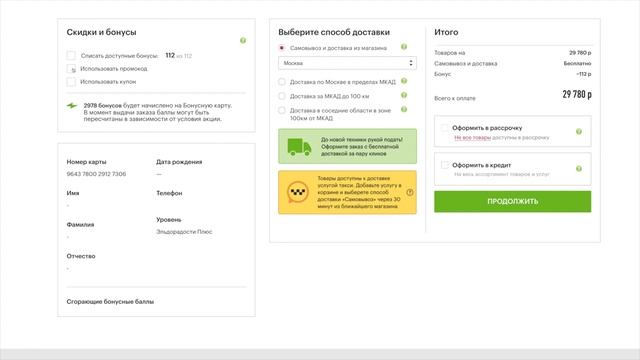Check Использовать промокод checkbox
The height and width of the screenshot is (360, 640).
[x=71, y=69]
